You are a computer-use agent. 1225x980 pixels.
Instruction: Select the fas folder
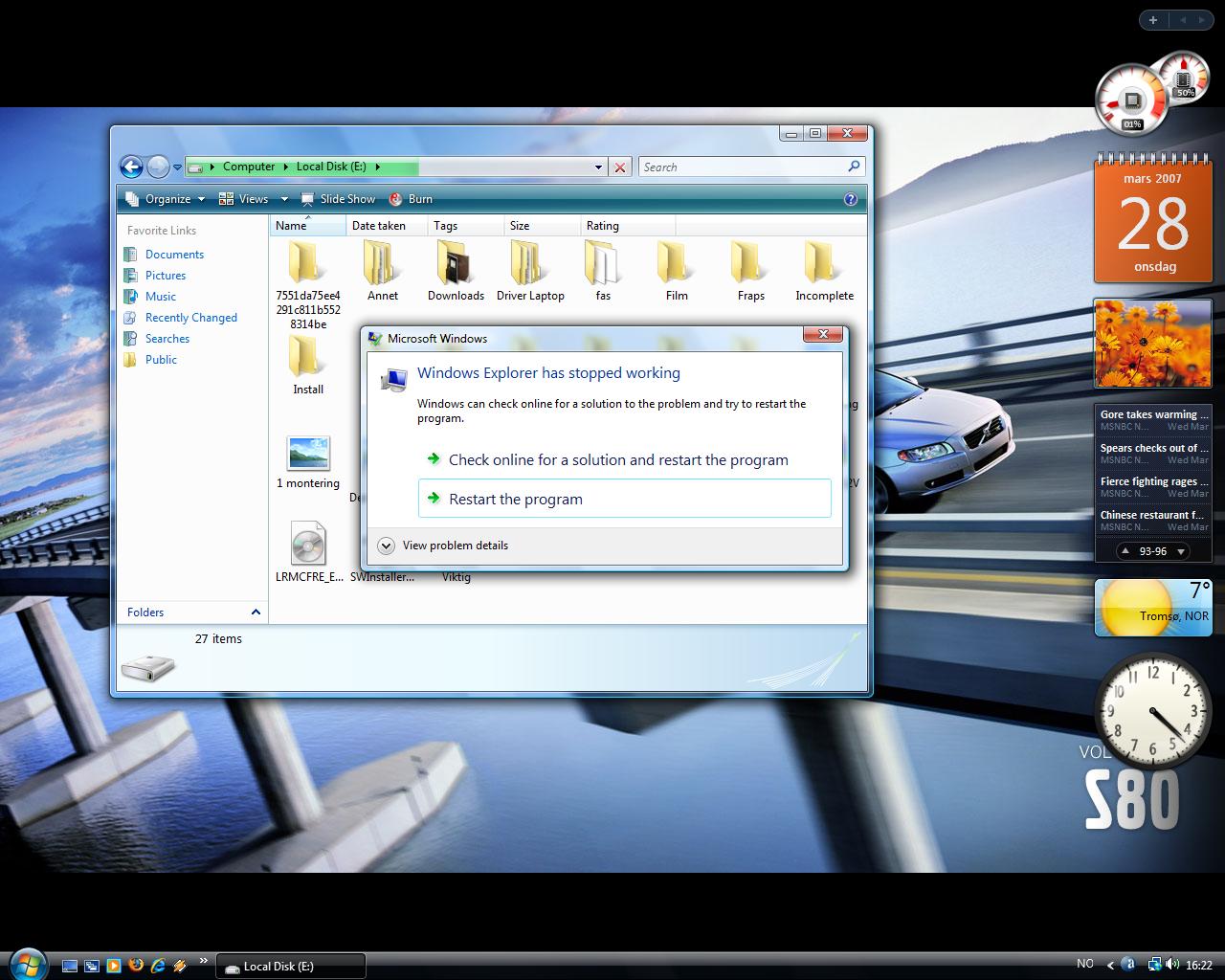603,270
